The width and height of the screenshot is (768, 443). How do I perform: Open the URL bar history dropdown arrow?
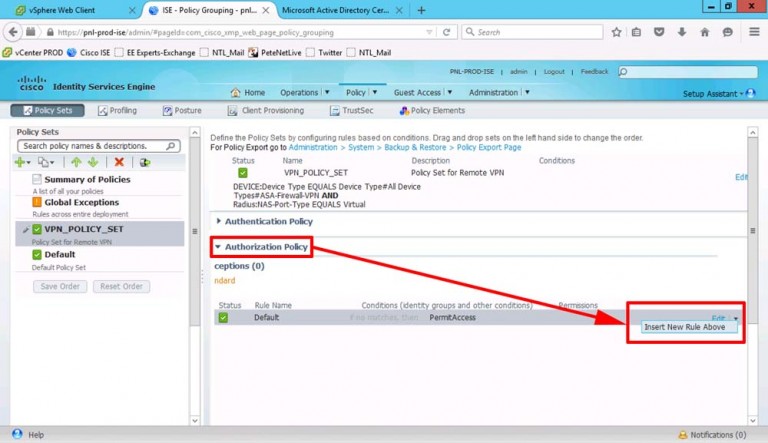click(x=429, y=32)
